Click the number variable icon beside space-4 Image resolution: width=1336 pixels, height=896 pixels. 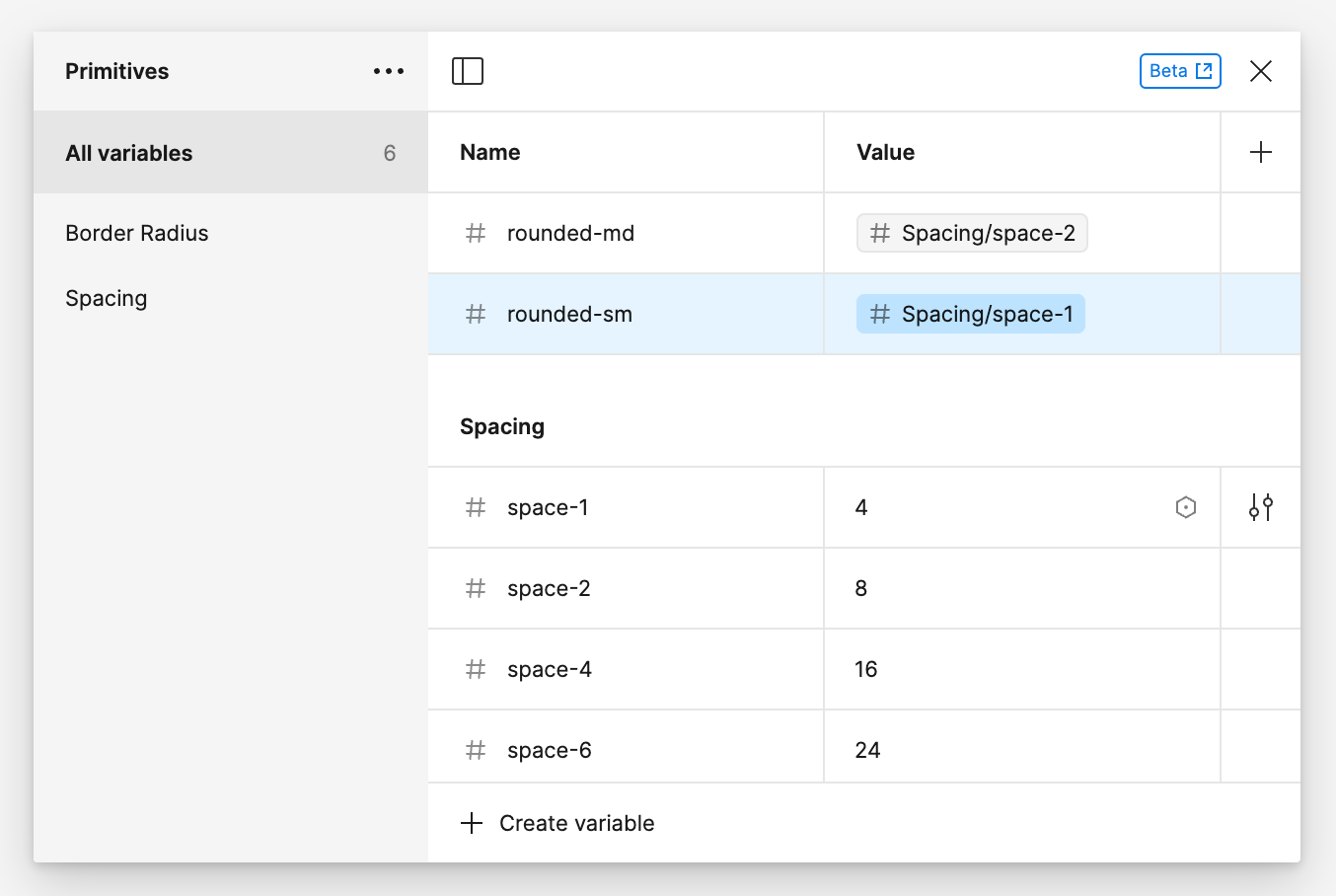(476, 669)
